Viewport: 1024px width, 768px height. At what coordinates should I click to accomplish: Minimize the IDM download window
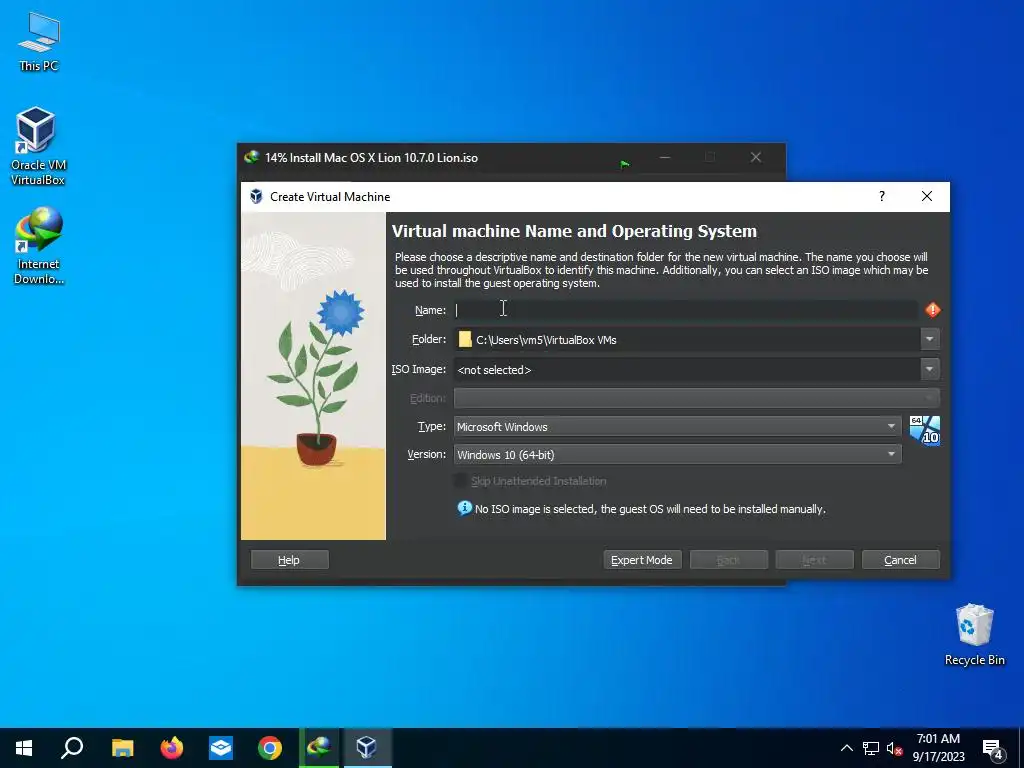[665, 157]
